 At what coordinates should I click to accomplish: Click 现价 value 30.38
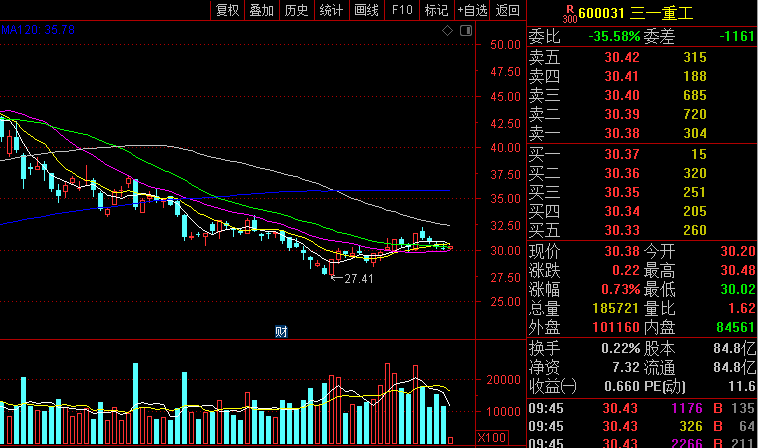coord(622,251)
